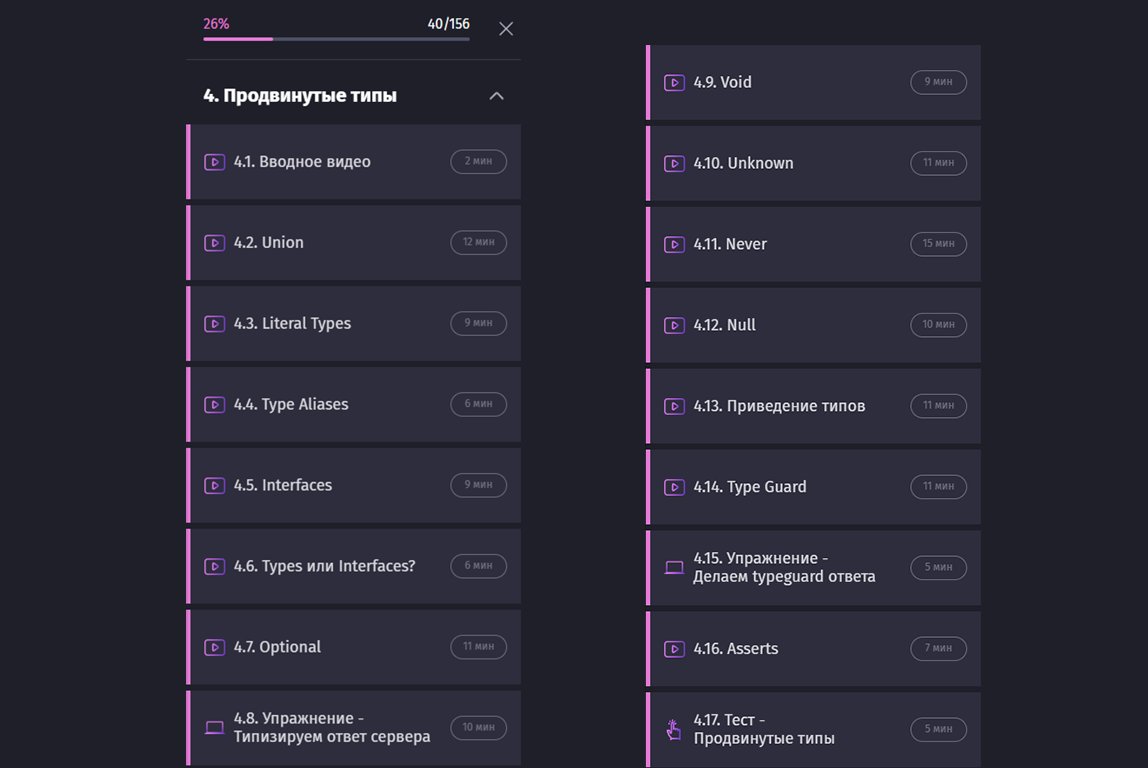Click the hand-tap test icon for 4.17

click(x=674, y=730)
